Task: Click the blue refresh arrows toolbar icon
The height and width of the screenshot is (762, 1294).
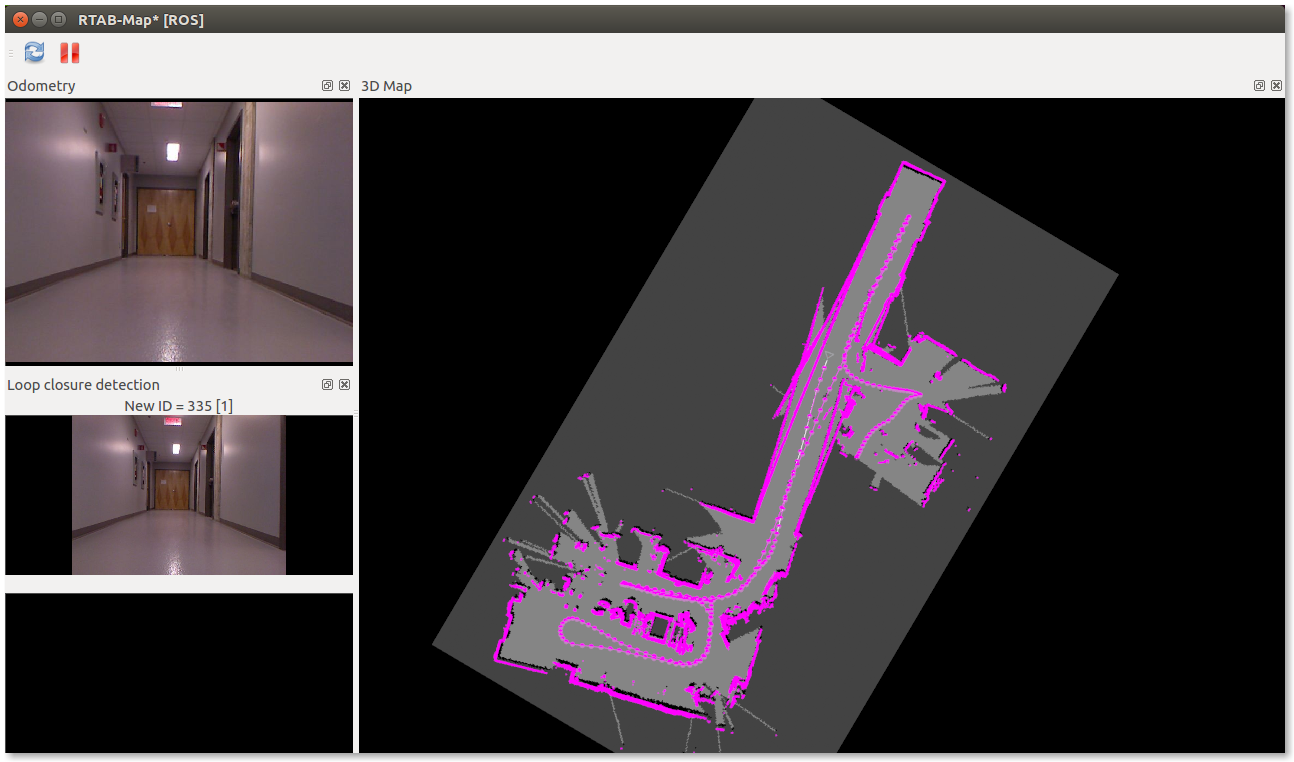Action: [x=35, y=53]
